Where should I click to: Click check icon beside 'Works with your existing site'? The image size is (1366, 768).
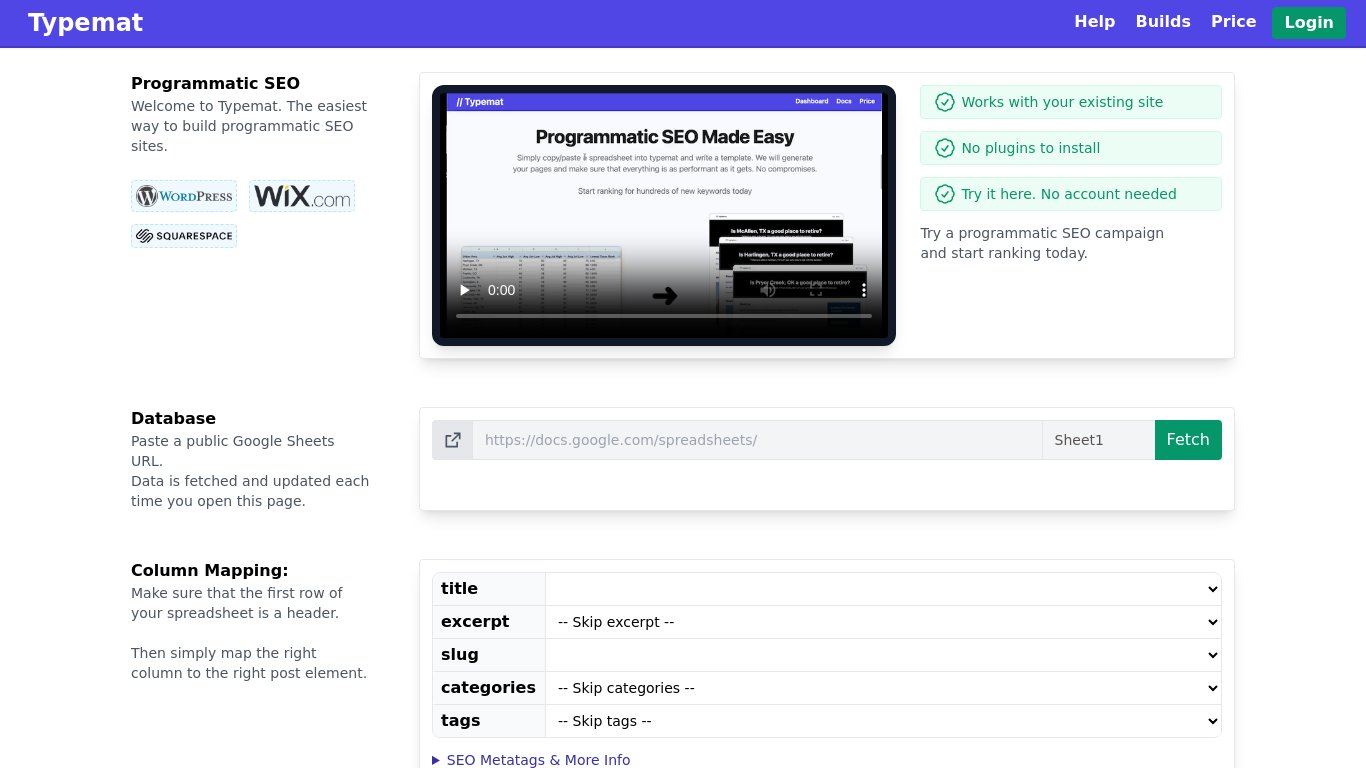pos(944,102)
